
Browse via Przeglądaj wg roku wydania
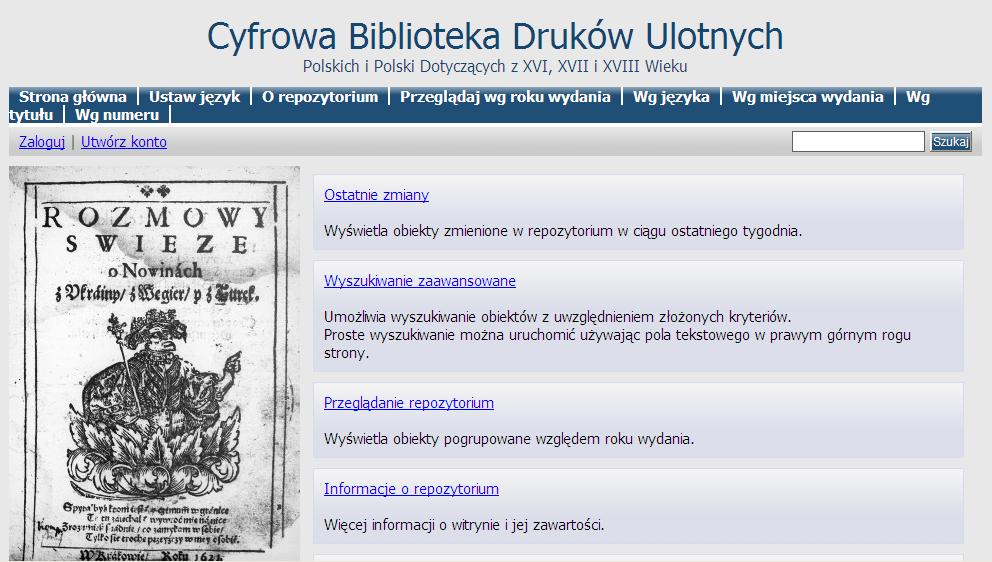(505, 97)
